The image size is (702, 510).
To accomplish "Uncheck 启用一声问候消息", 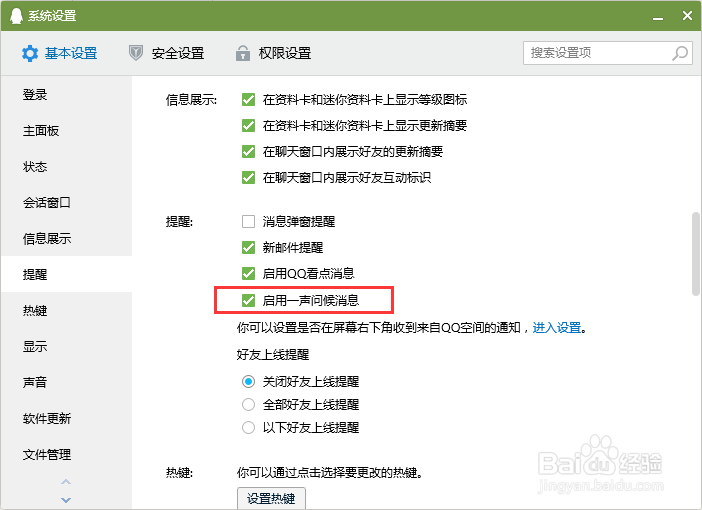I will [248, 300].
